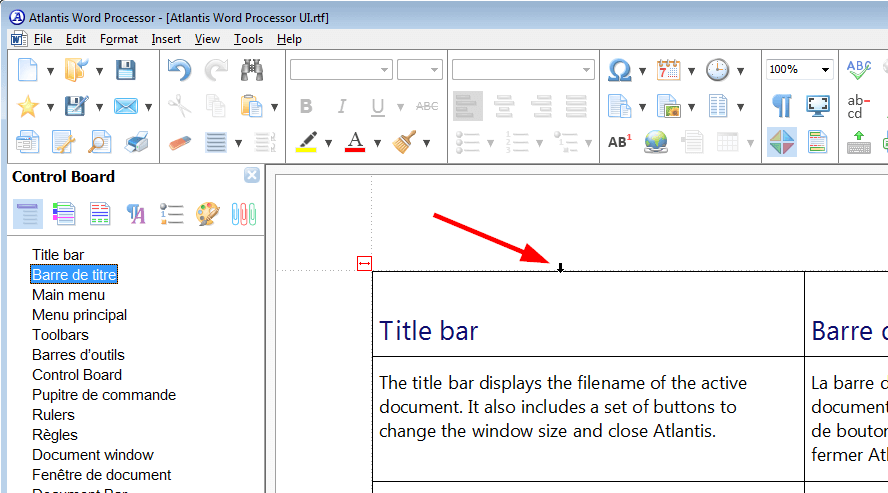Toggle justified paragraph alignment
This screenshot has height=493, width=888.
[576, 106]
